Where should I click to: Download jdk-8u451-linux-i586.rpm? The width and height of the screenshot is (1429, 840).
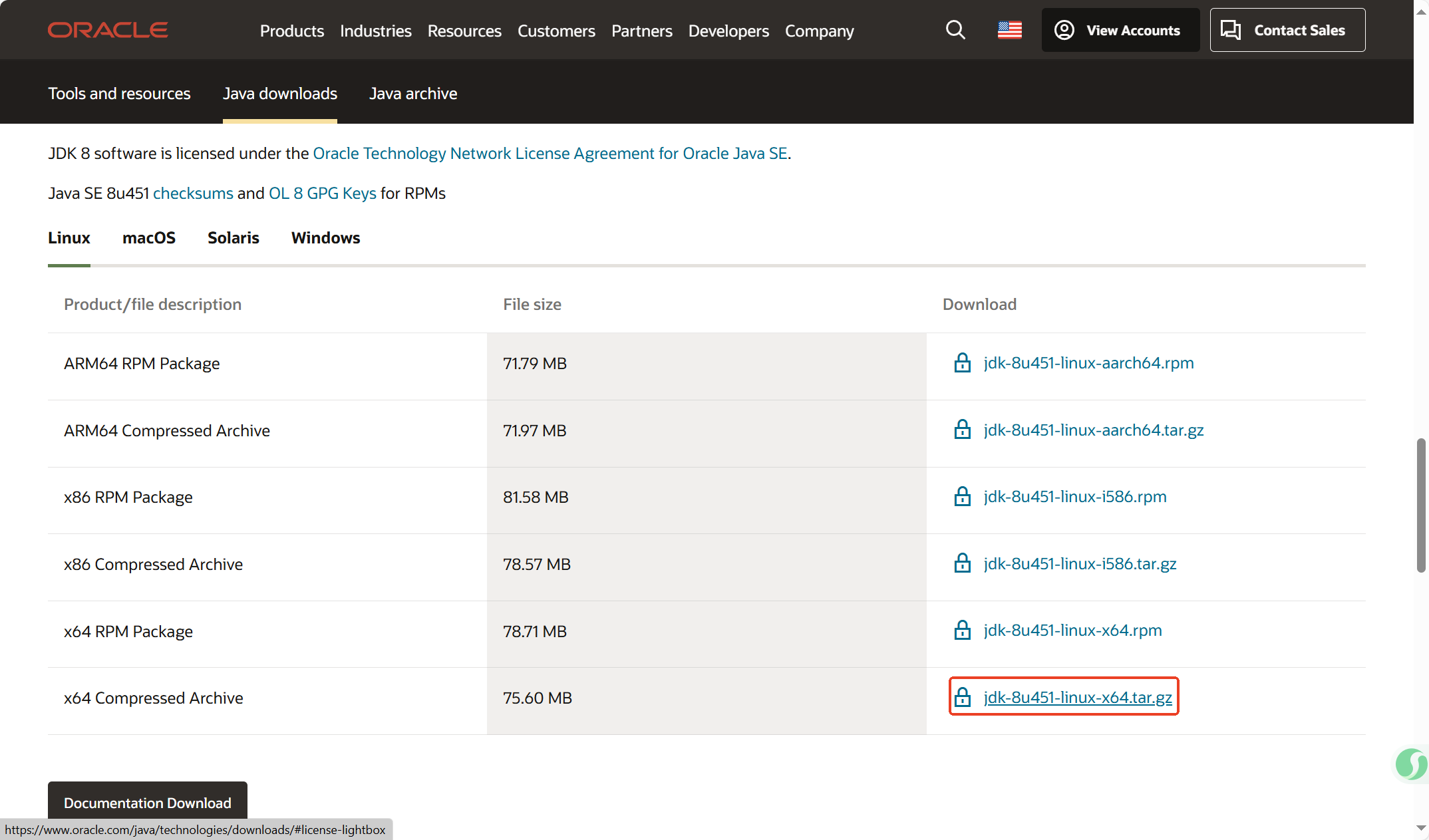click(x=1075, y=497)
